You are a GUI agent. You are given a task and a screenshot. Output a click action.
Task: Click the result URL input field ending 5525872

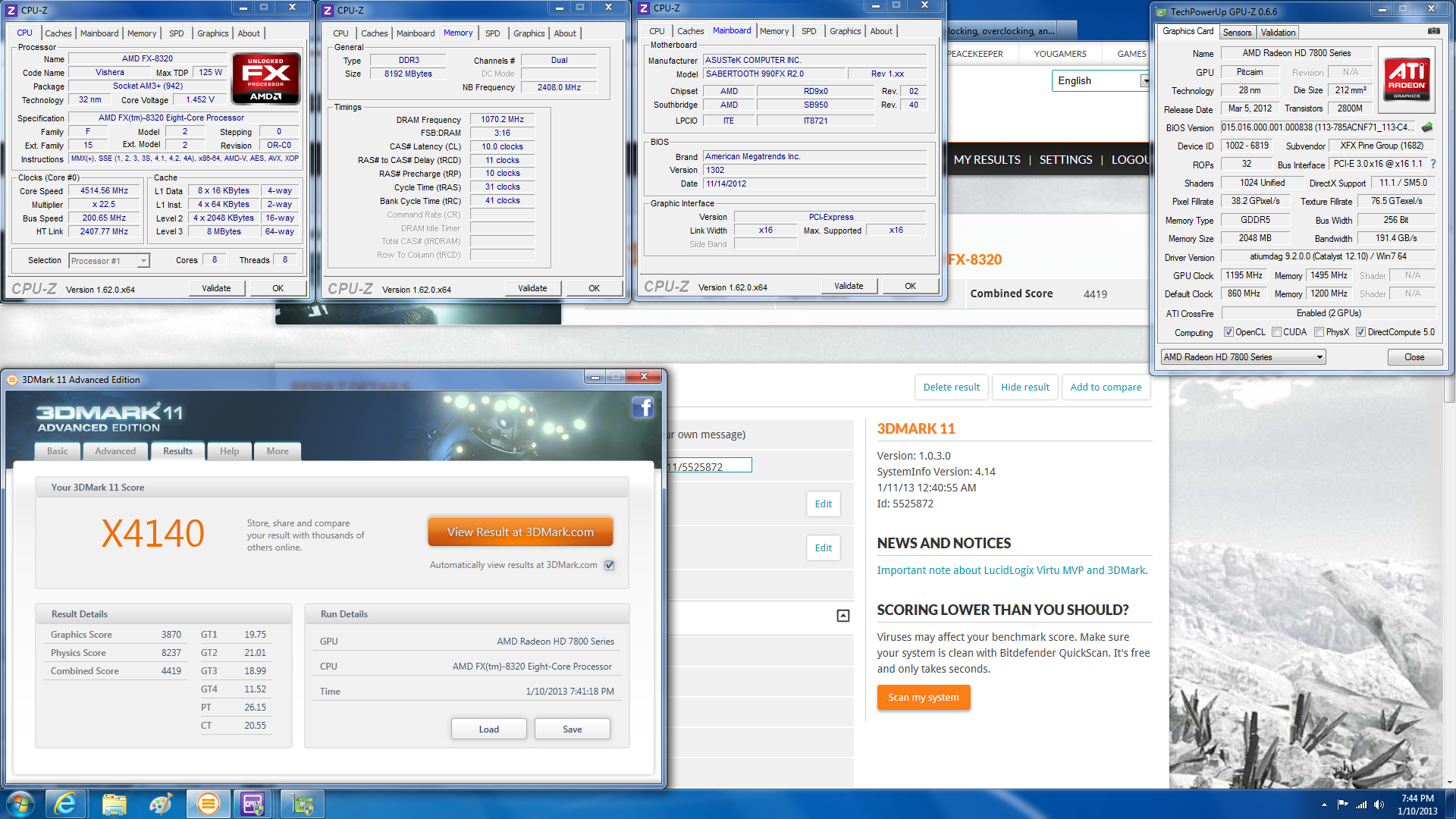(708, 466)
